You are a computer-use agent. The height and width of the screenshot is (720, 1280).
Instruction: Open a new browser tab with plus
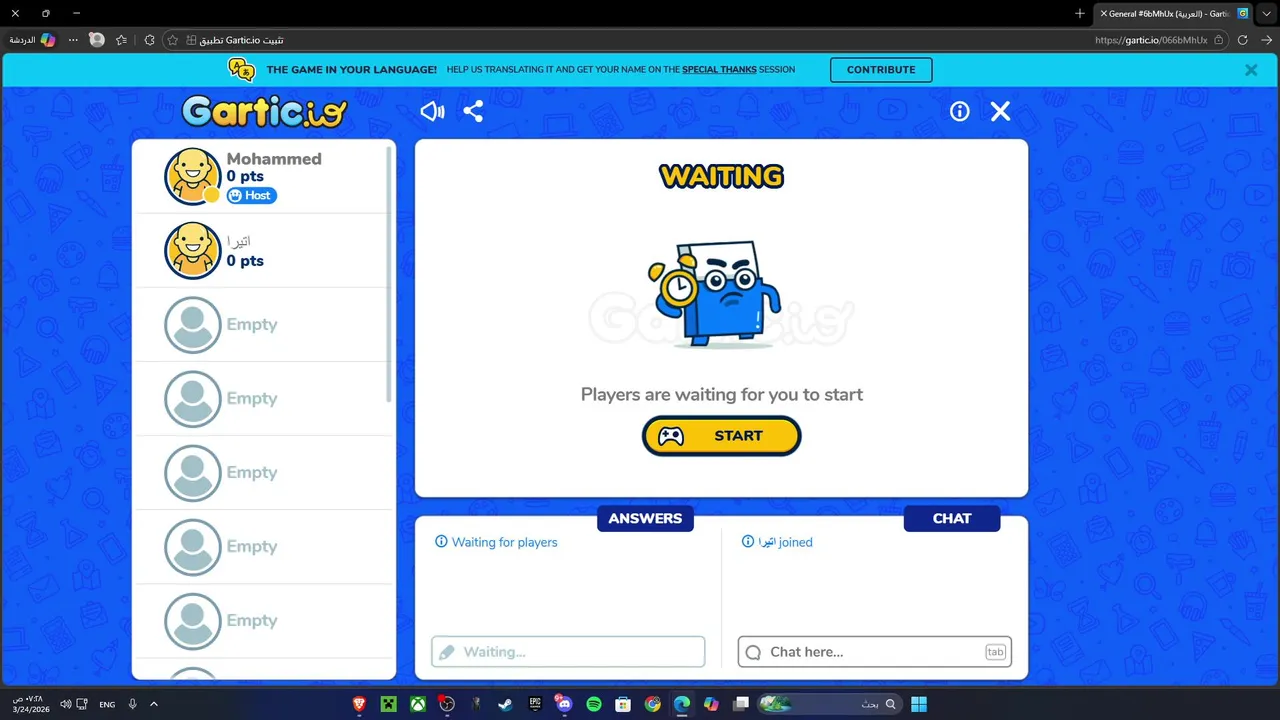[x=1080, y=14]
